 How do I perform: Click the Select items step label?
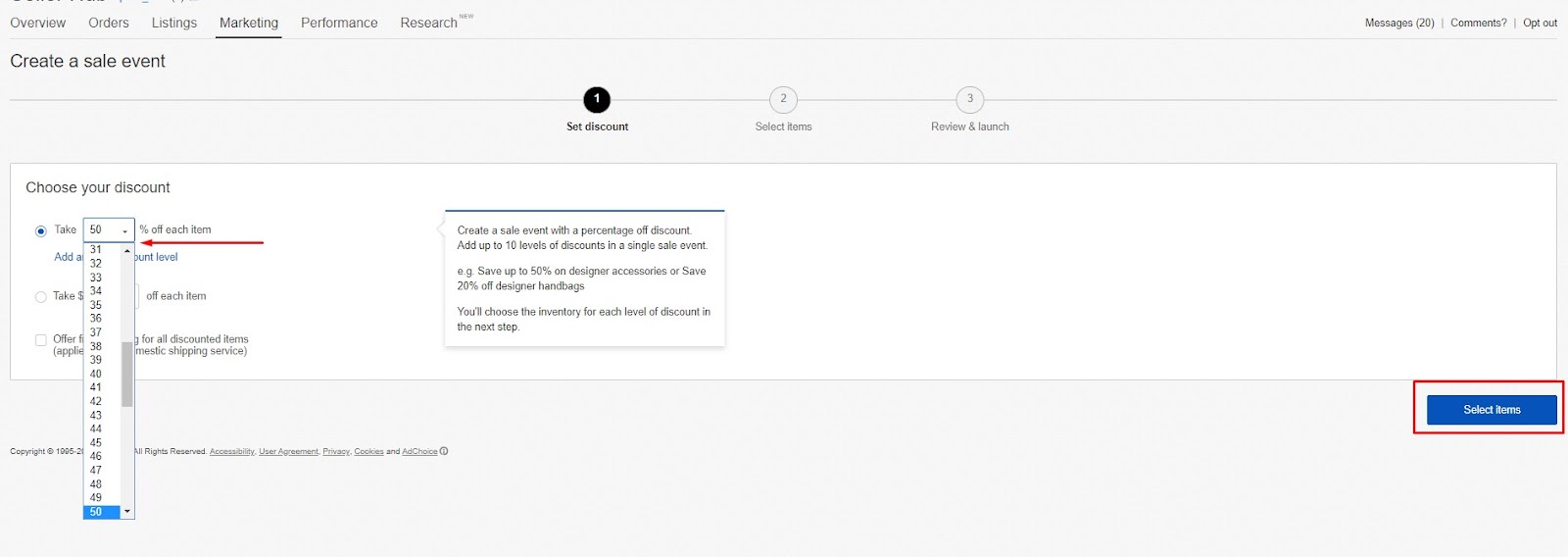pyautogui.click(x=783, y=127)
